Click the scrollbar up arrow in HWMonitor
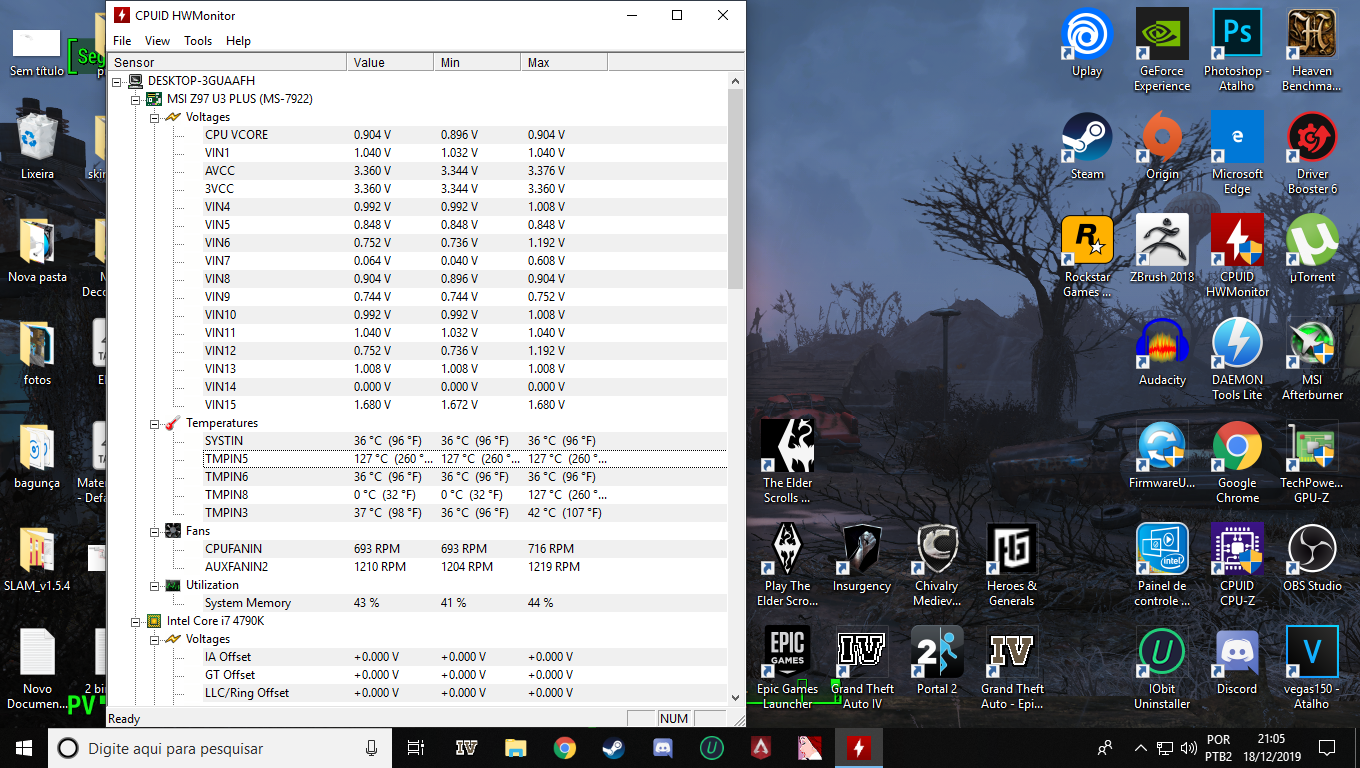The image size is (1360, 768). tap(736, 81)
